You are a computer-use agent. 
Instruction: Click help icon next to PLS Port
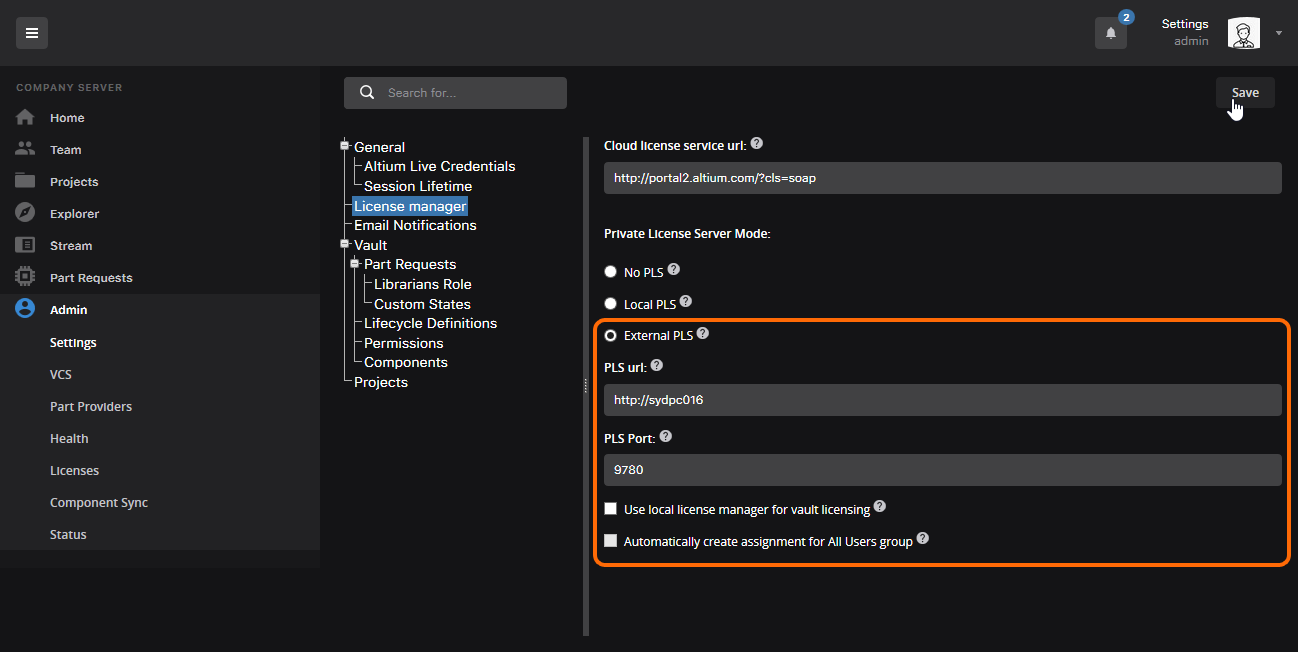pos(666,437)
